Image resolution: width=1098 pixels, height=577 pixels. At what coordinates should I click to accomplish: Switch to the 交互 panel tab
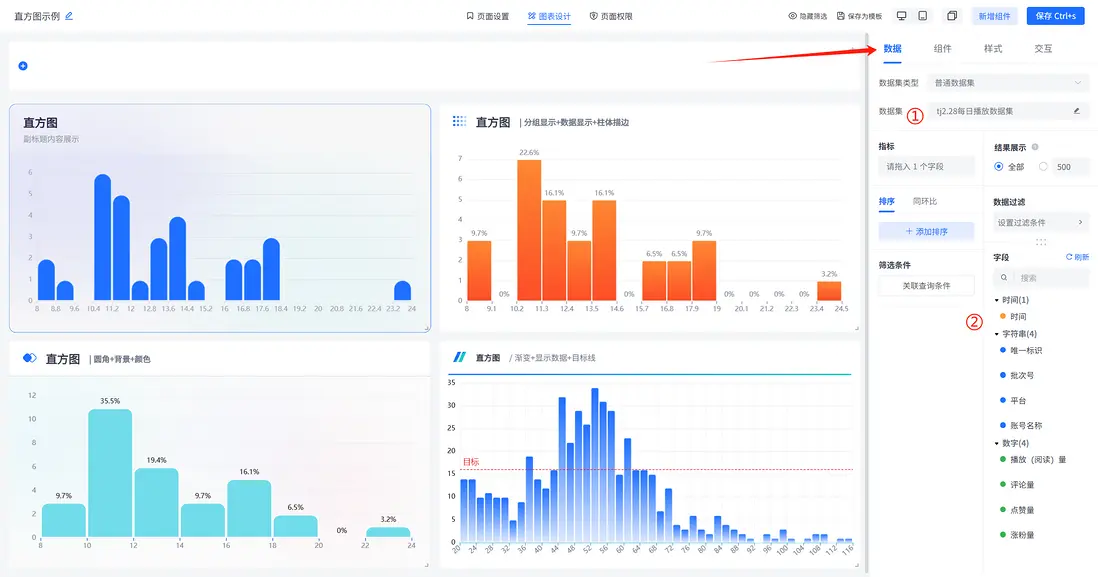point(1043,48)
